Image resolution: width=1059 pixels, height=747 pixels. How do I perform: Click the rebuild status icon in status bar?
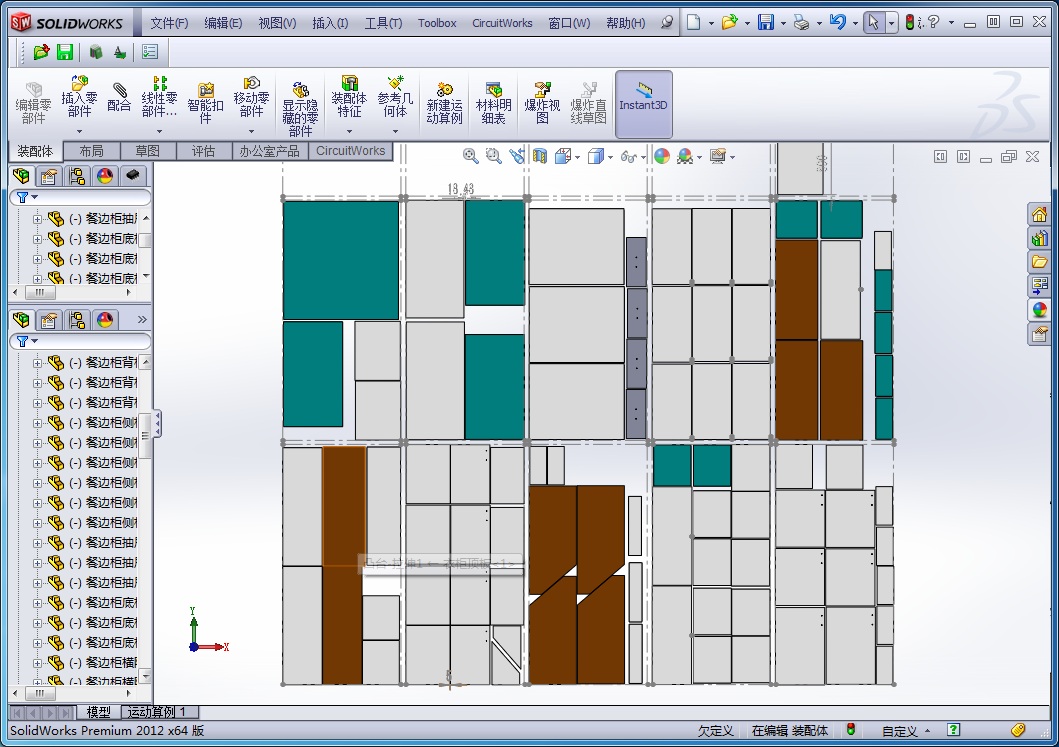point(850,730)
